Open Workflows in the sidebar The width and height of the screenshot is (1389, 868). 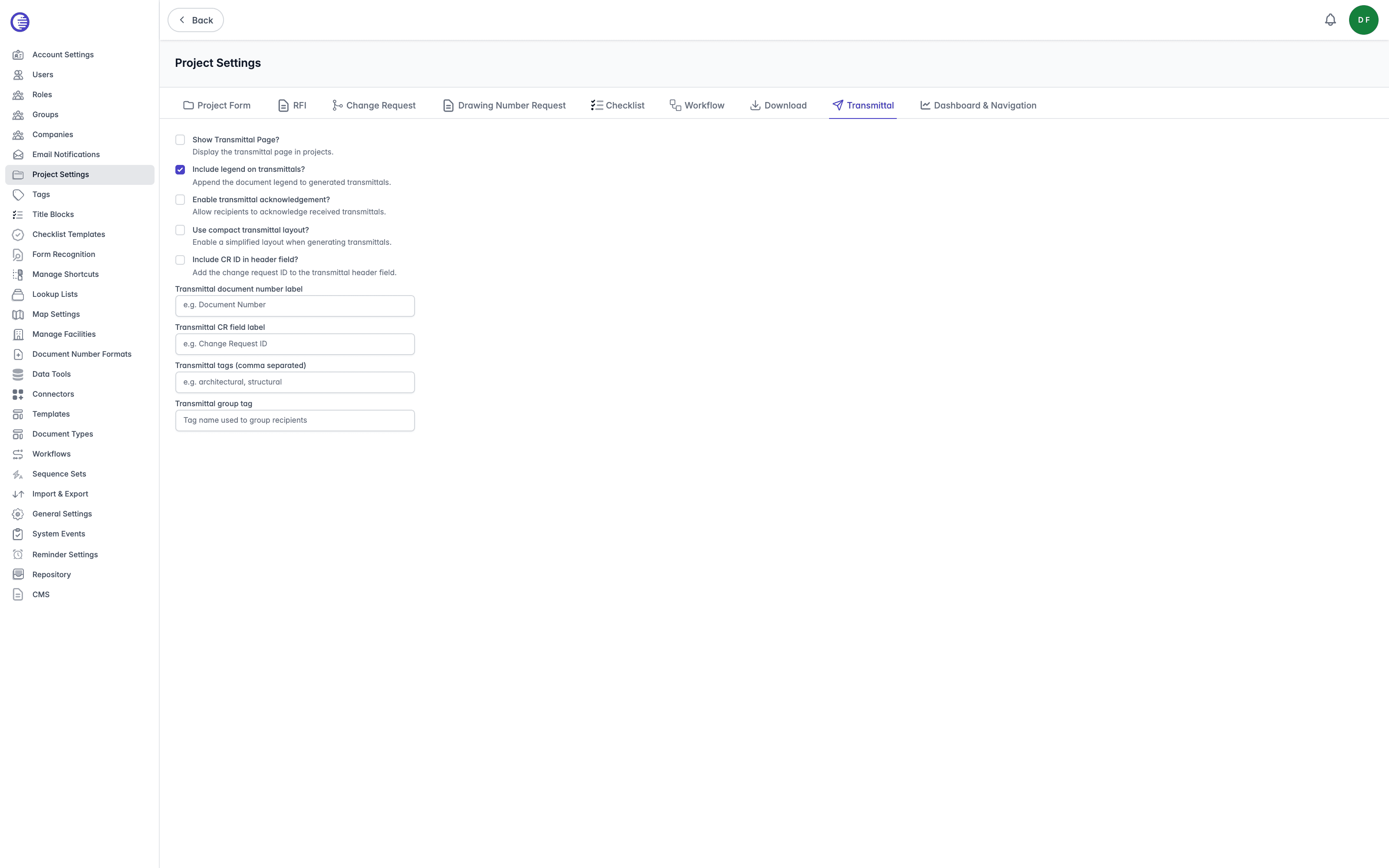point(80,454)
